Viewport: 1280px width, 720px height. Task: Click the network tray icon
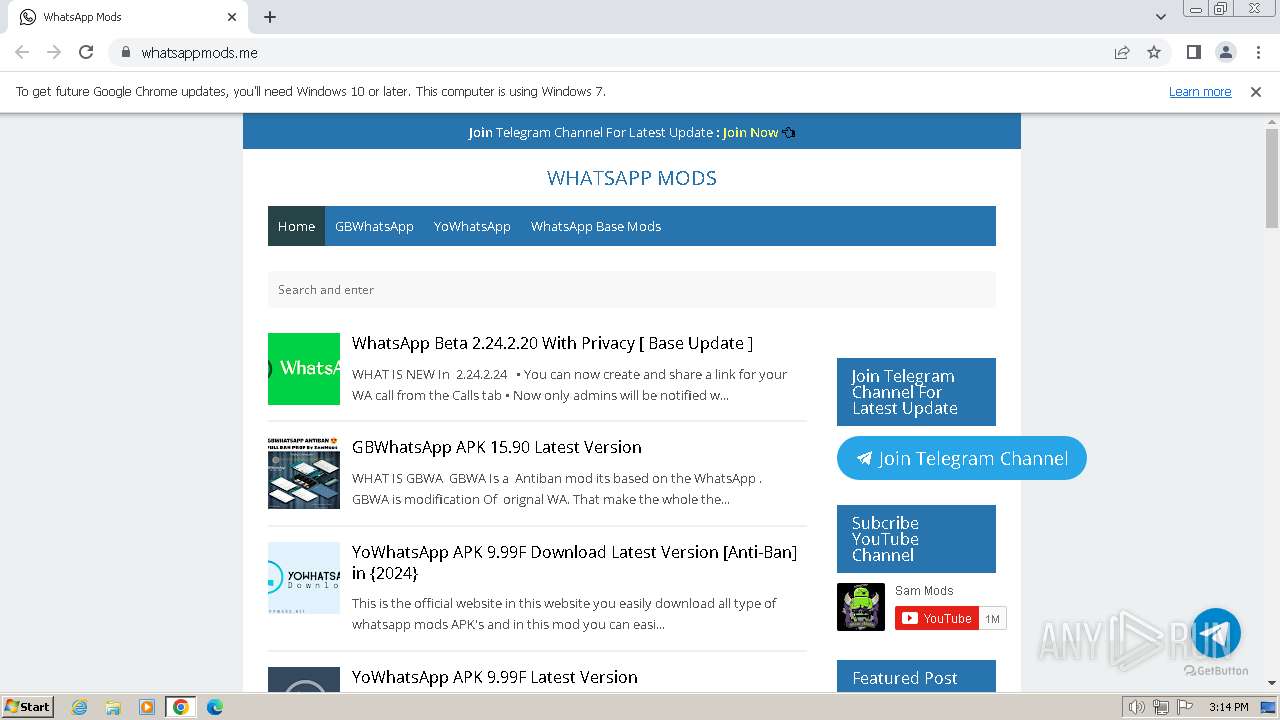point(1161,707)
